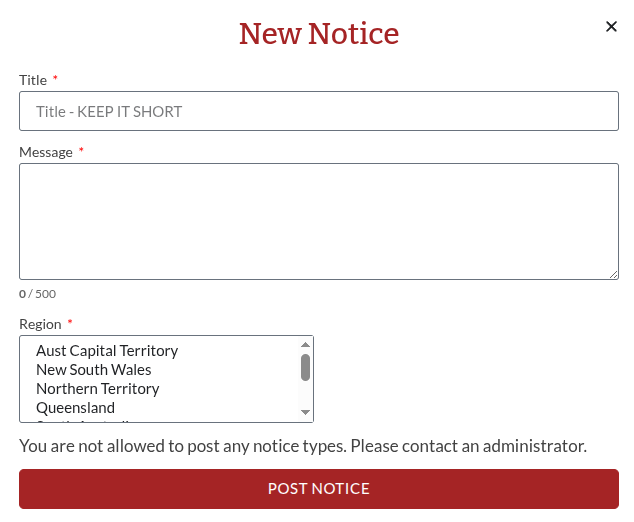
Task: Focus the Message text area
Action: [x=318, y=221]
